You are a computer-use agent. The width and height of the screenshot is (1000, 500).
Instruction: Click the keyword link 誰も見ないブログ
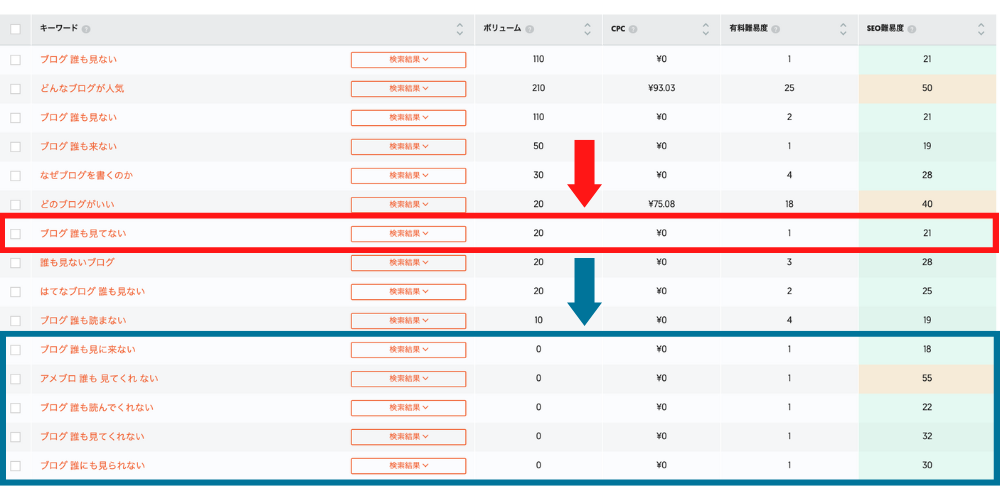[77, 263]
